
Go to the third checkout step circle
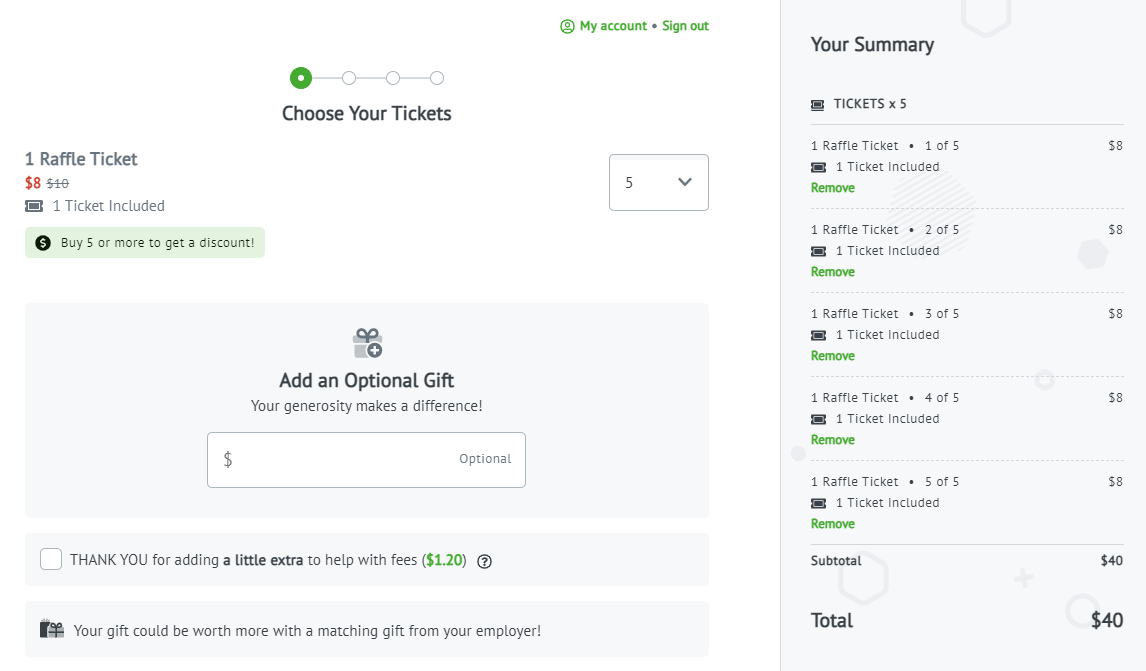coord(393,78)
